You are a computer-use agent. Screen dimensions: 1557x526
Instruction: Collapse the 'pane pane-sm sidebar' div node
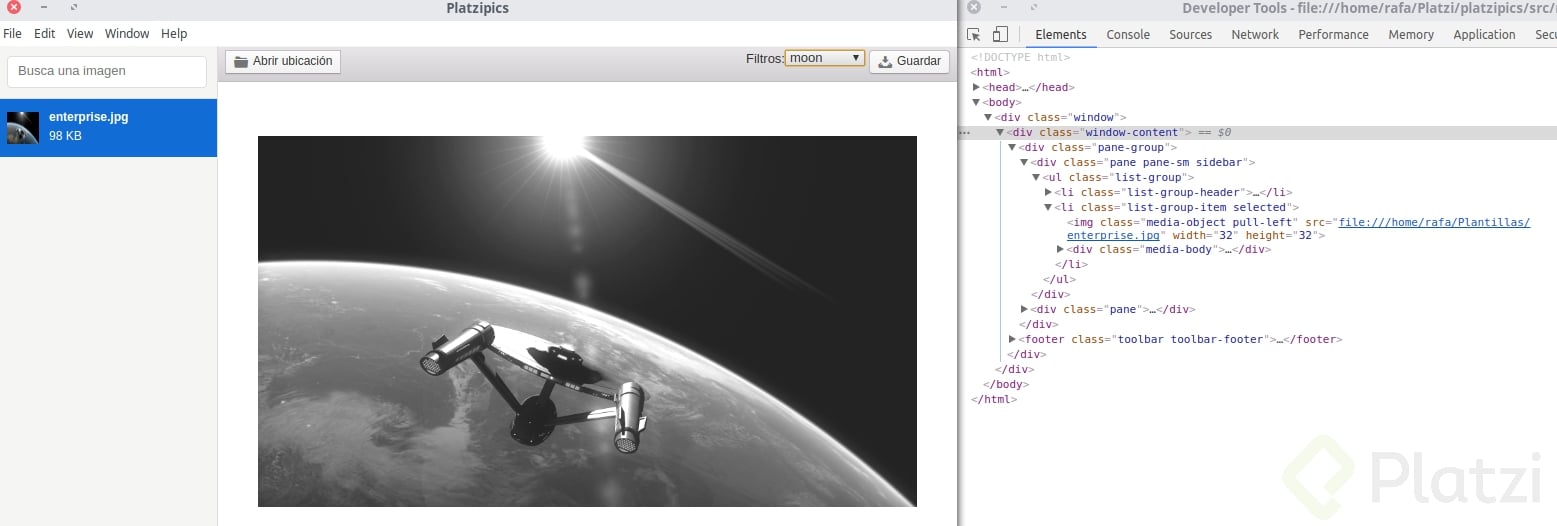[1024, 162]
